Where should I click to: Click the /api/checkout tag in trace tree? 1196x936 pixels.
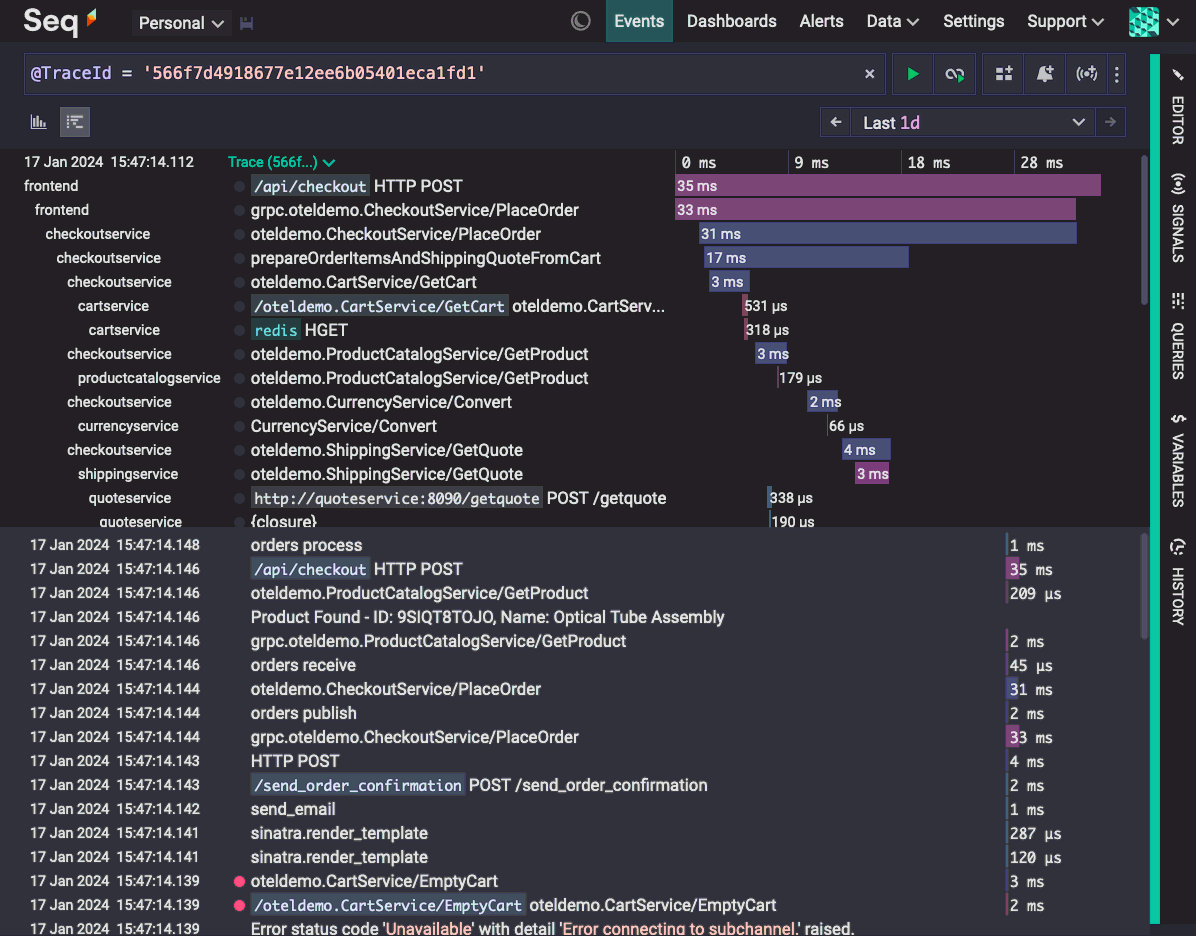pos(310,186)
